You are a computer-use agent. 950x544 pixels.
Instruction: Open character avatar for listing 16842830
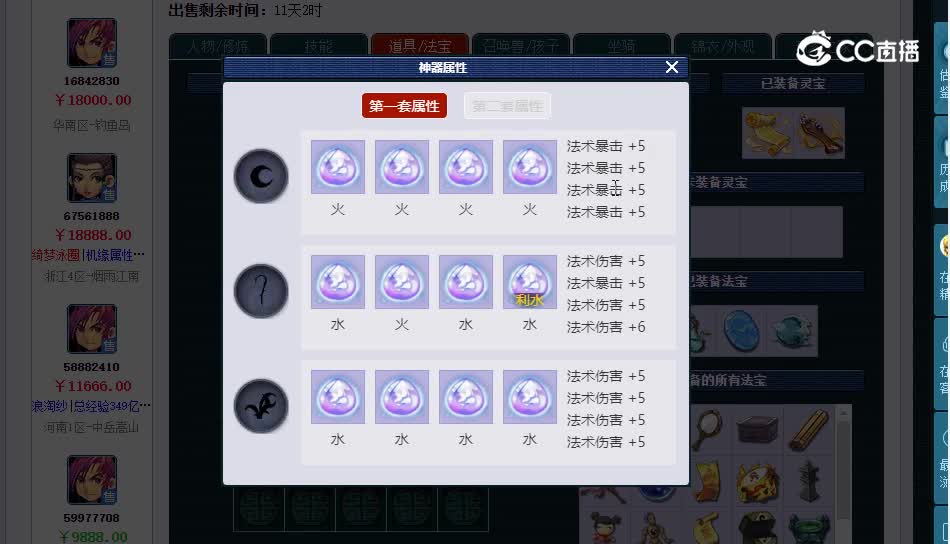(x=91, y=42)
